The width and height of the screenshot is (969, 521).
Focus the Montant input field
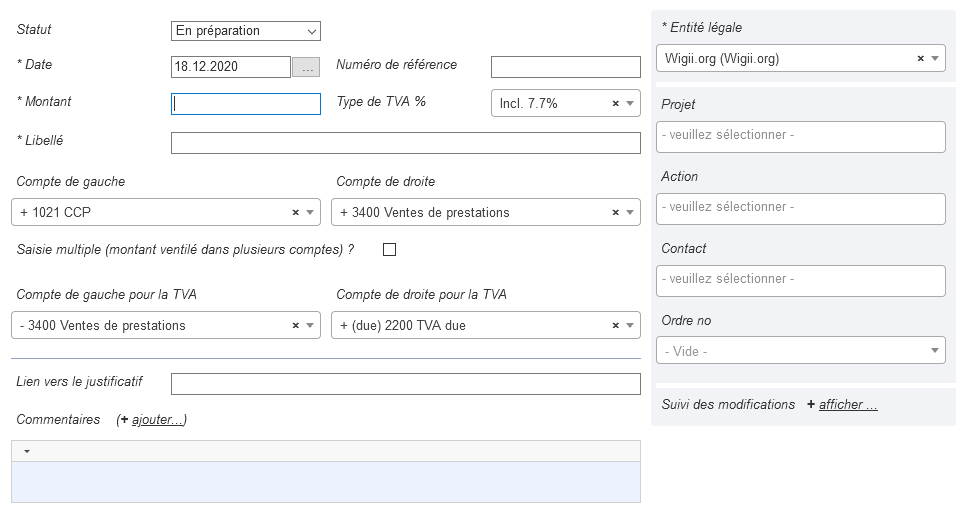(246, 103)
